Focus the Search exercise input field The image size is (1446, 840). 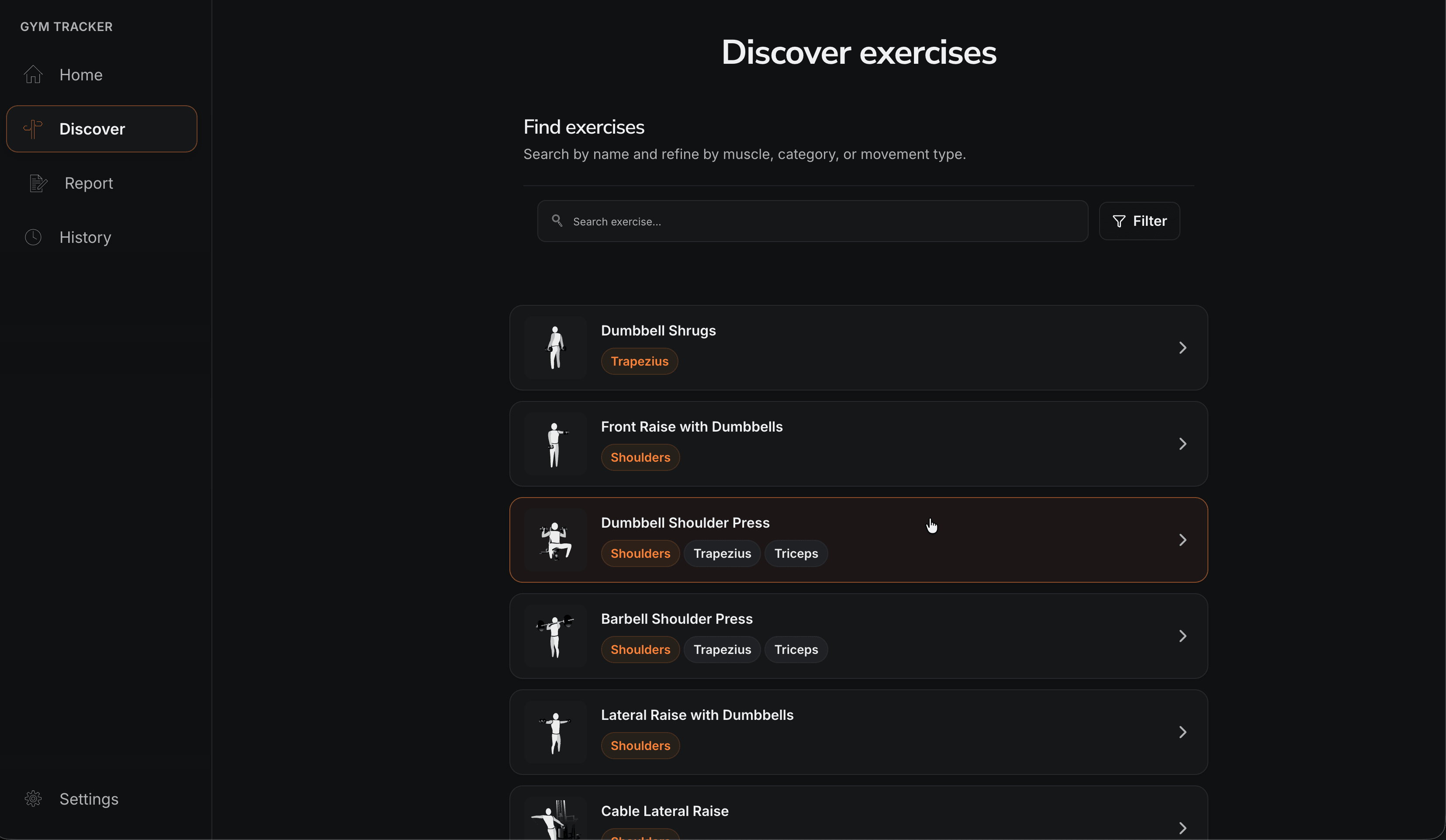click(x=813, y=221)
